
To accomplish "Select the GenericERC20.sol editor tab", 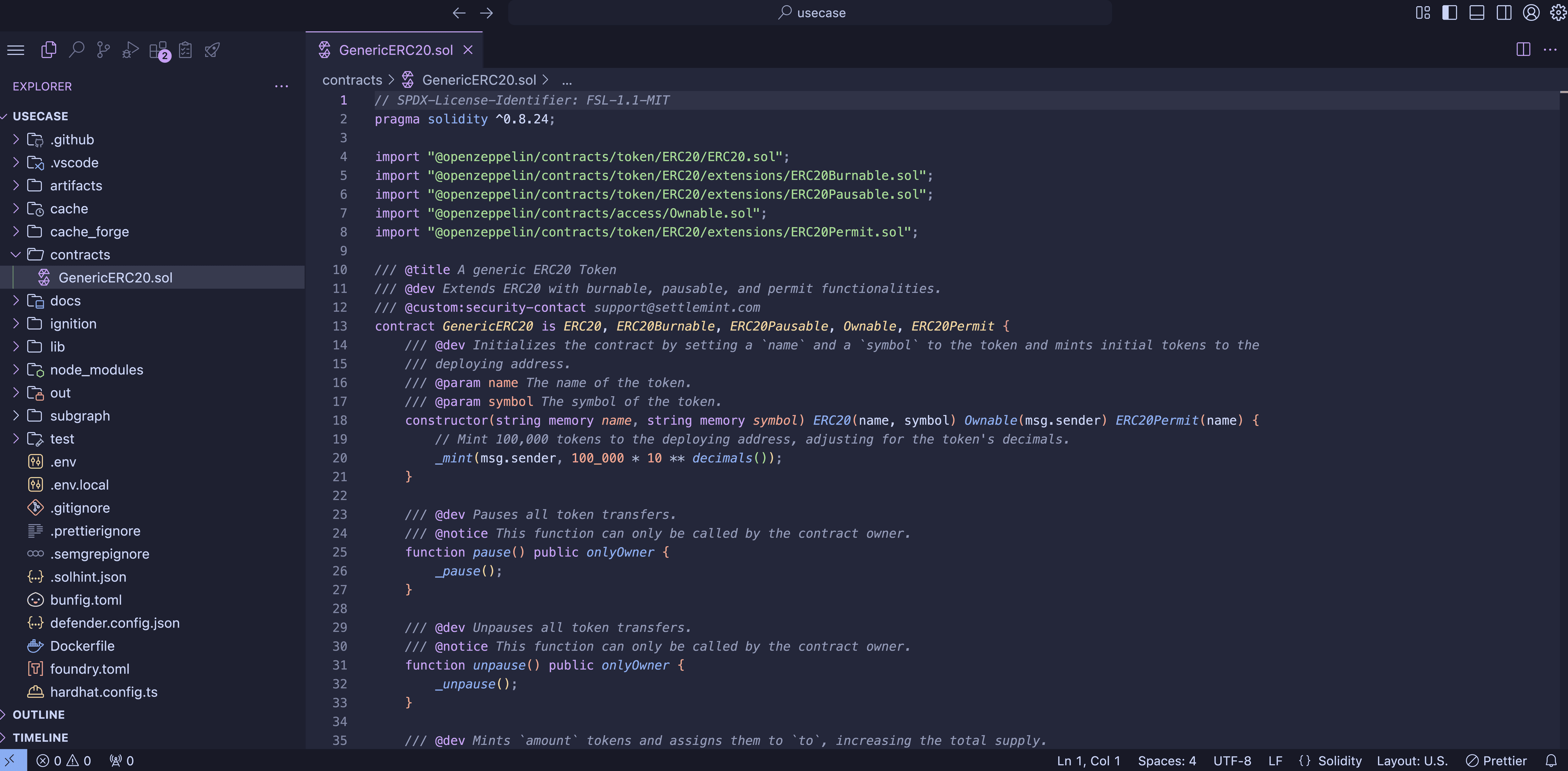I will click(394, 50).
